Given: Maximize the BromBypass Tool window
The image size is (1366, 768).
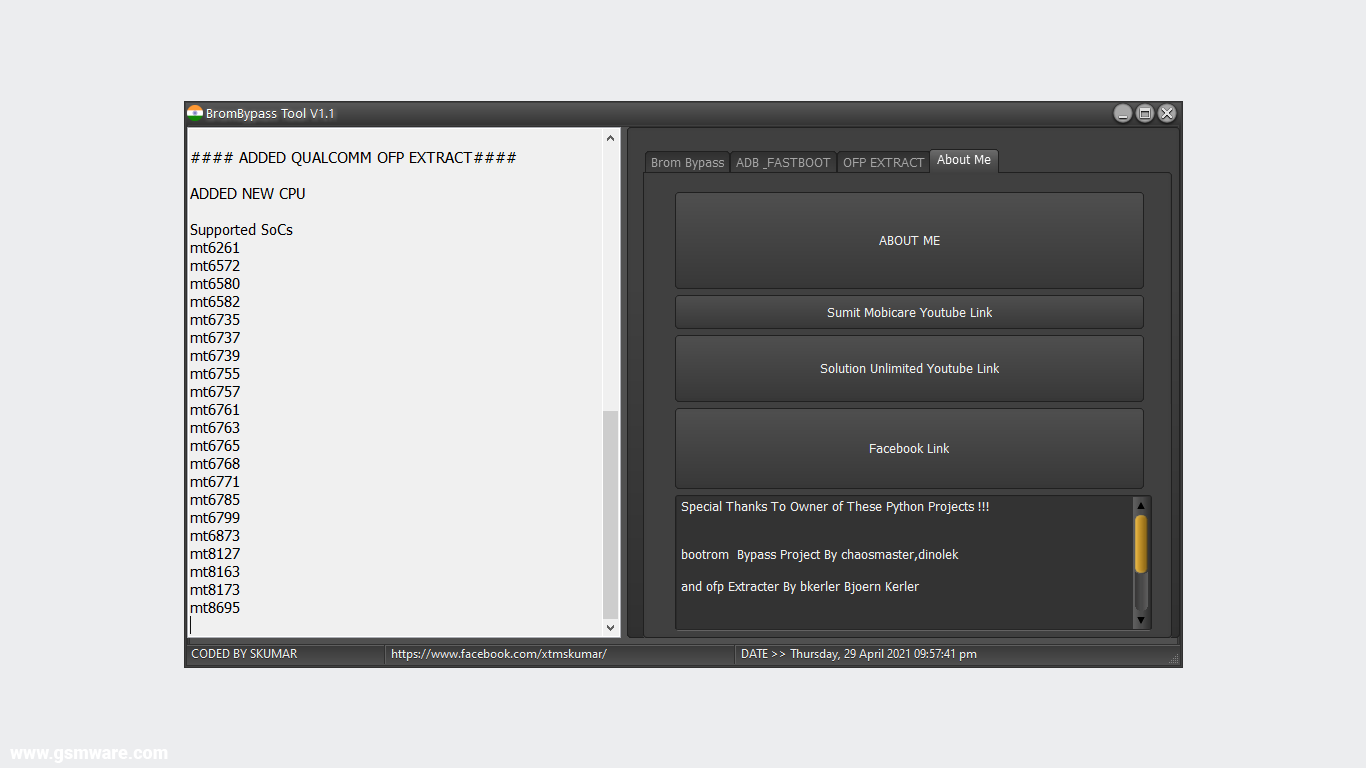Looking at the screenshot, I should [x=1145, y=114].
